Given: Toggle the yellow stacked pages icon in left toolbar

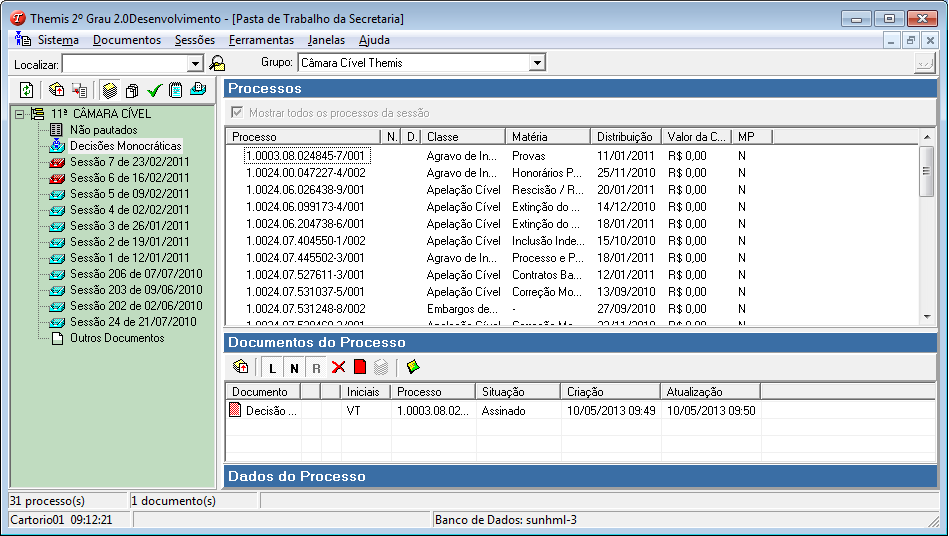Looking at the screenshot, I should point(110,90).
